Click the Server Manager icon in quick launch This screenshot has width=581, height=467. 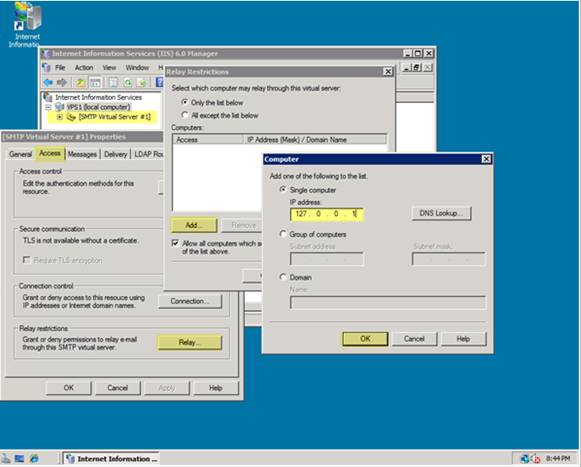click(x=6, y=458)
